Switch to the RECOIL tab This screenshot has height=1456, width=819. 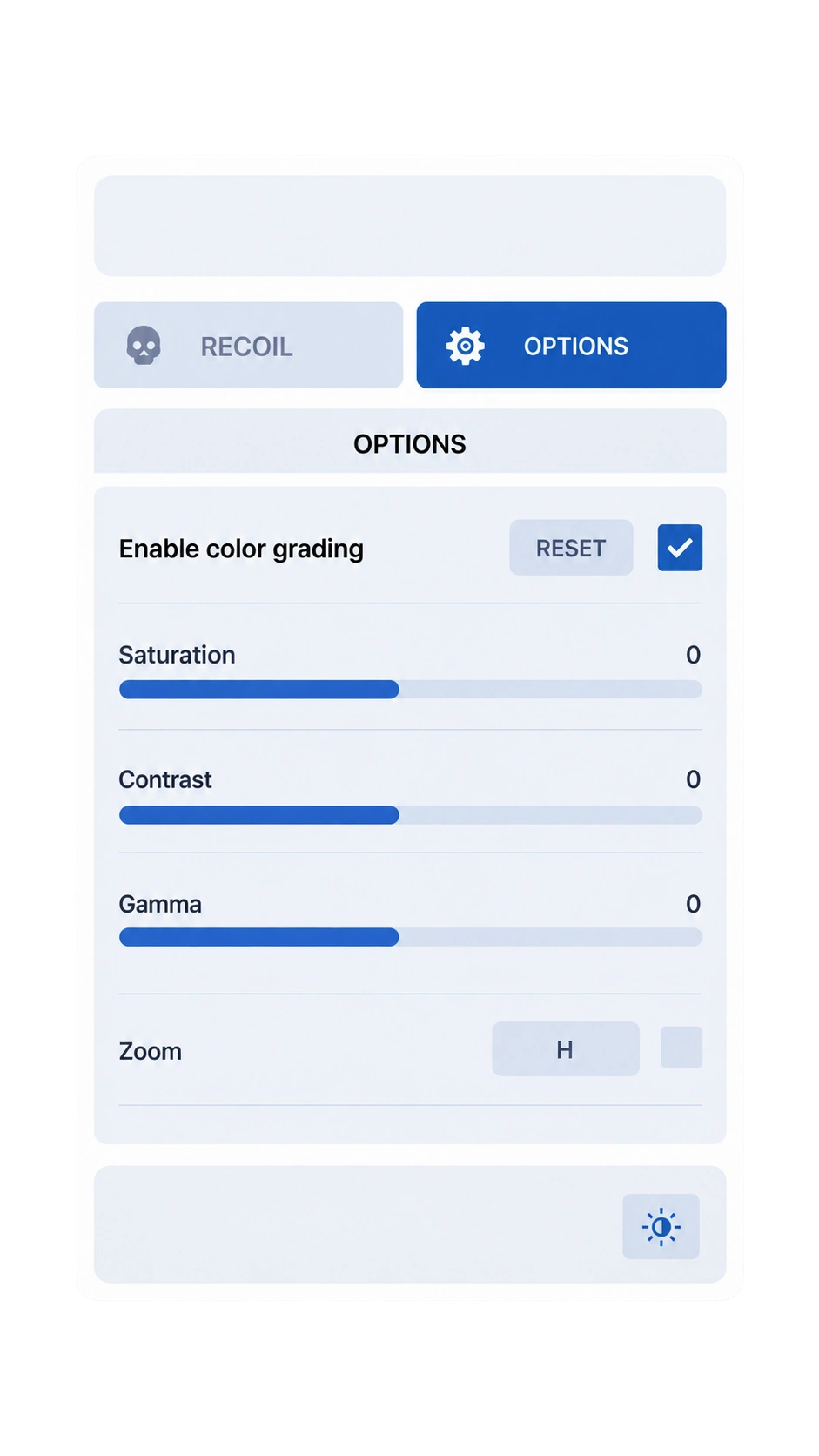249,345
